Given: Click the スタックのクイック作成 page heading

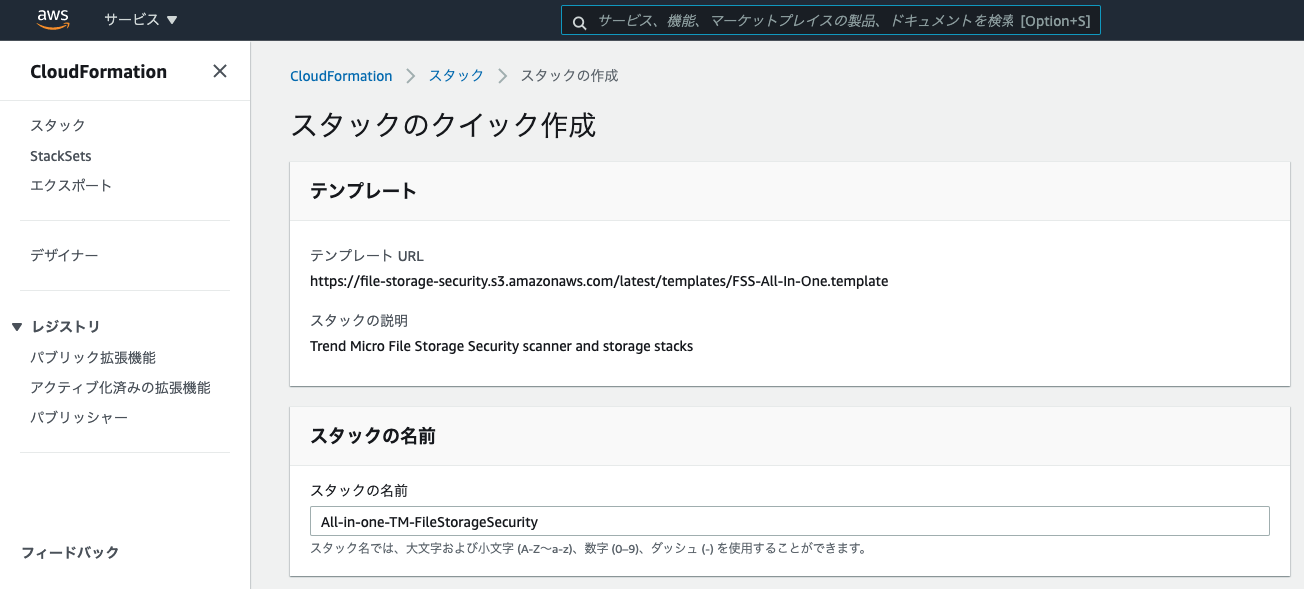Looking at the screenshot, I should (x=443, y=125).
